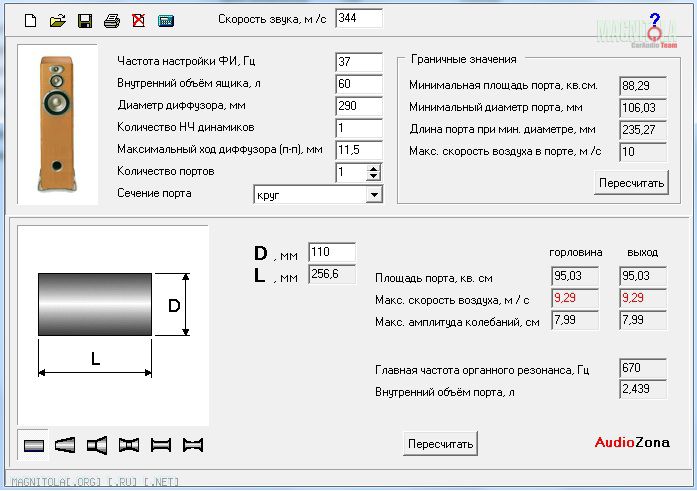
Task: Click the box internal volume field 60
Action: click(x=359, y=84)
